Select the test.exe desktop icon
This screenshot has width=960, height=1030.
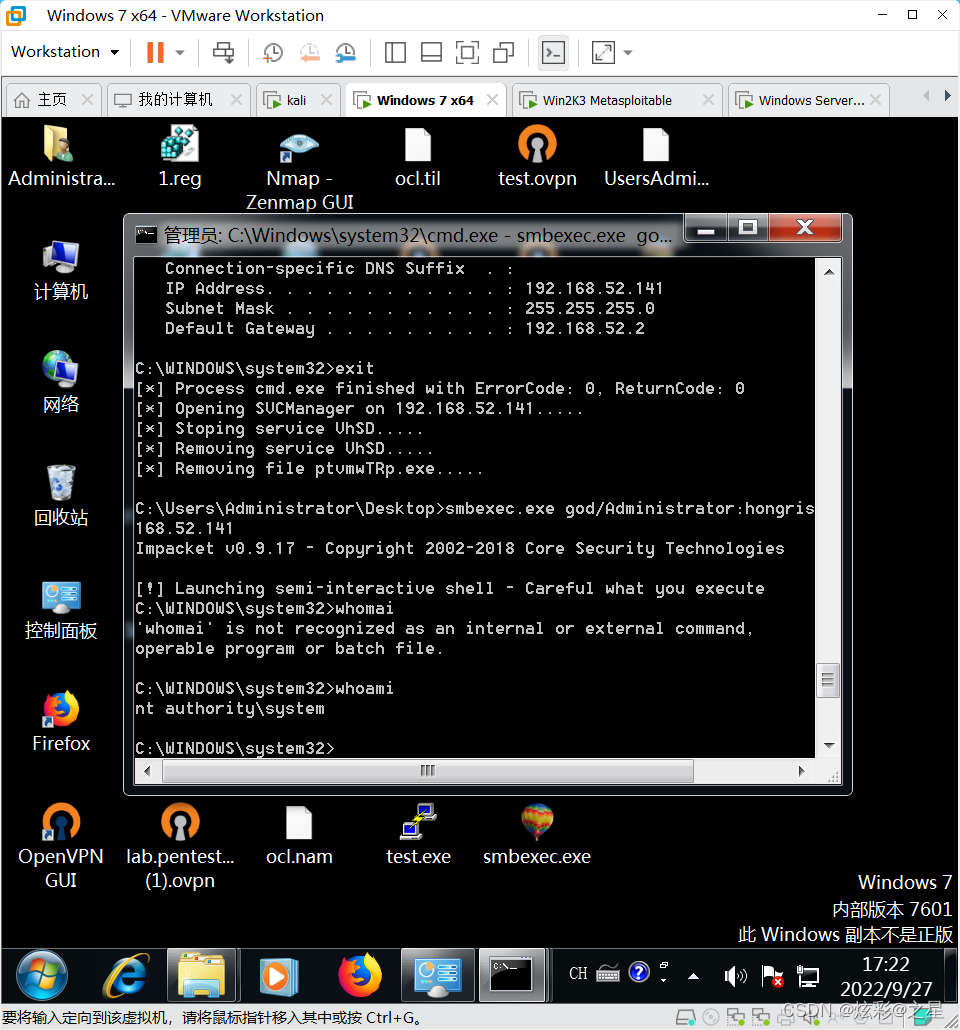(x=419, y=836)
